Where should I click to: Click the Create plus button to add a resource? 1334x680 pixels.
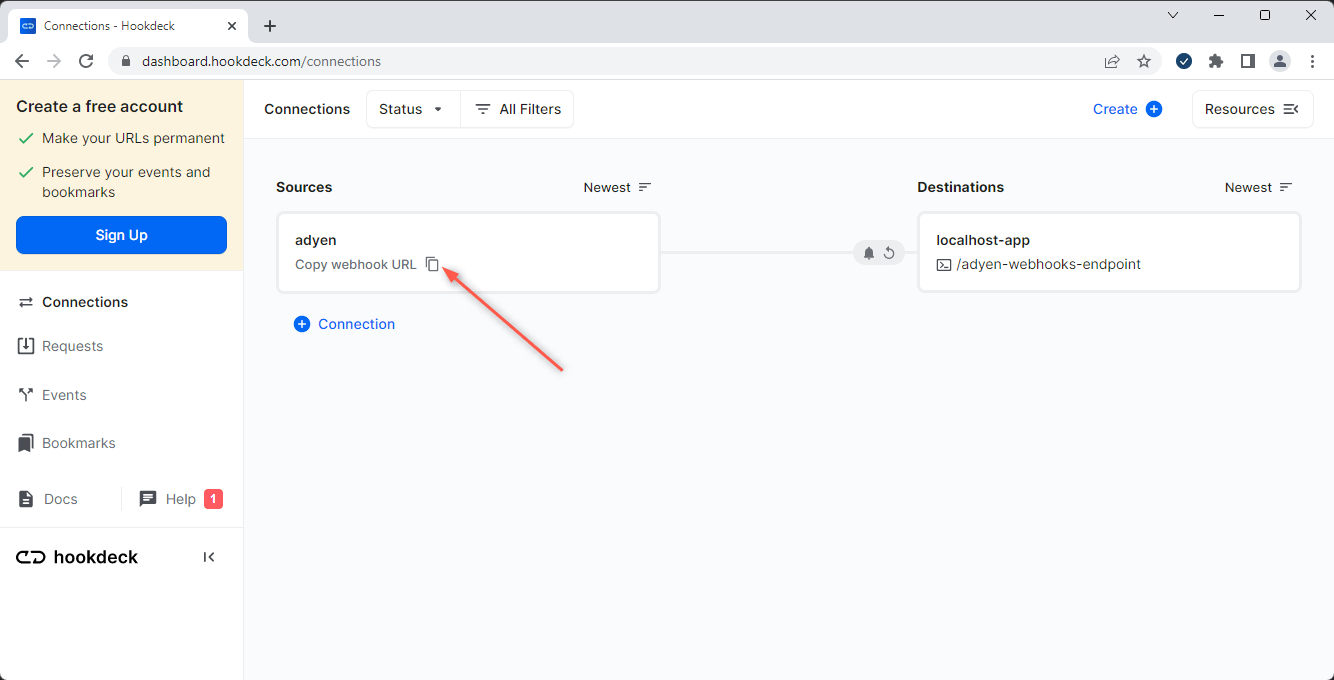pos(1154,109)
